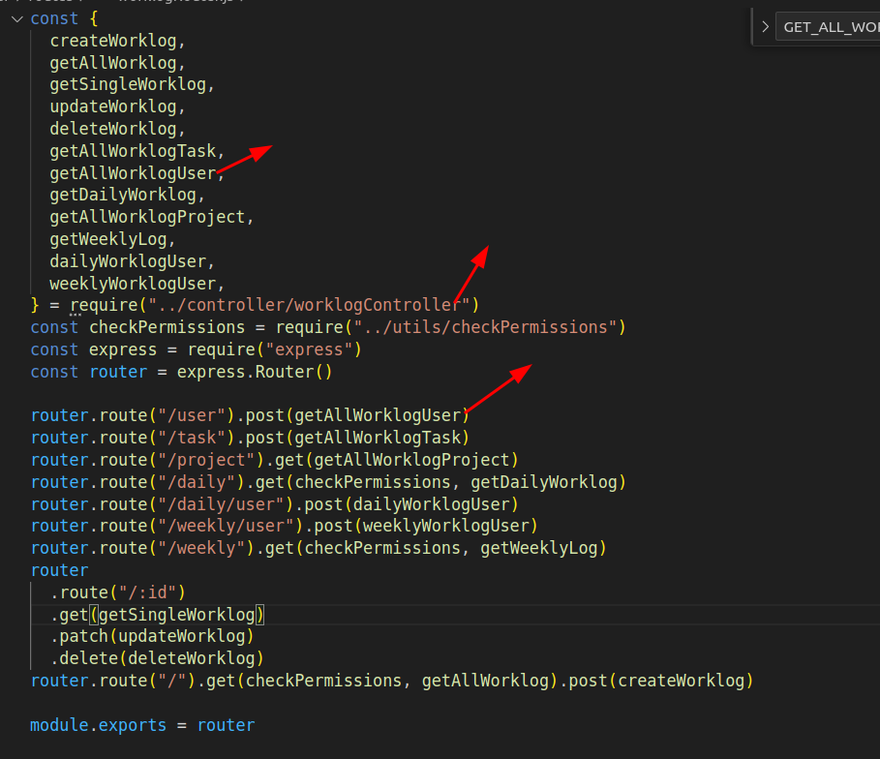Click the find input containing GET_ALL_WO text

pos(830,27)
